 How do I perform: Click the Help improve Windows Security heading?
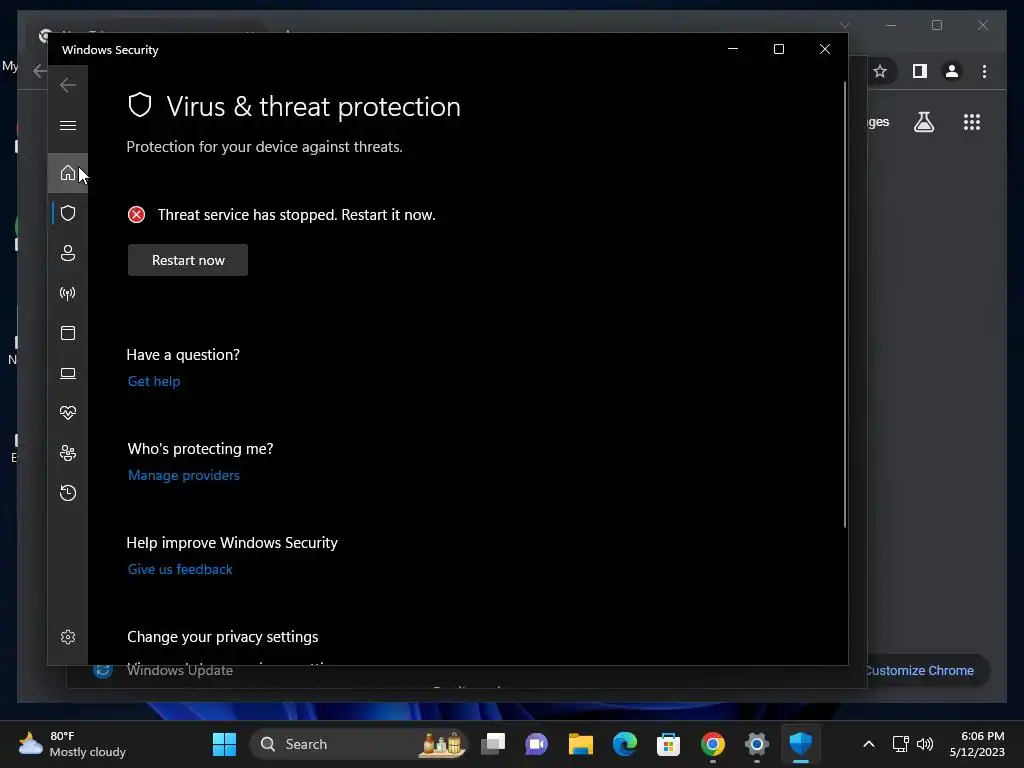point(232,543)
